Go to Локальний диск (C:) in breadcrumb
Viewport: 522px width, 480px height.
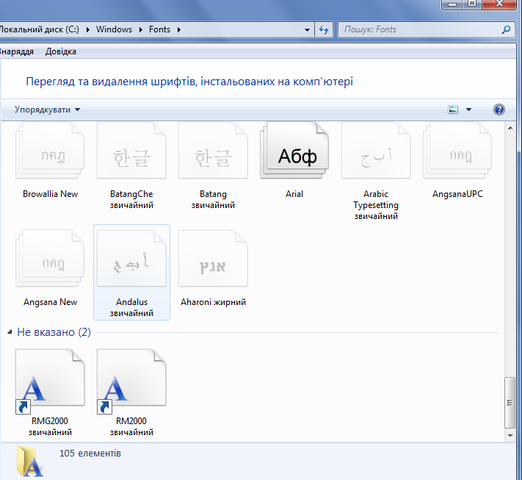tap(39, 30)
